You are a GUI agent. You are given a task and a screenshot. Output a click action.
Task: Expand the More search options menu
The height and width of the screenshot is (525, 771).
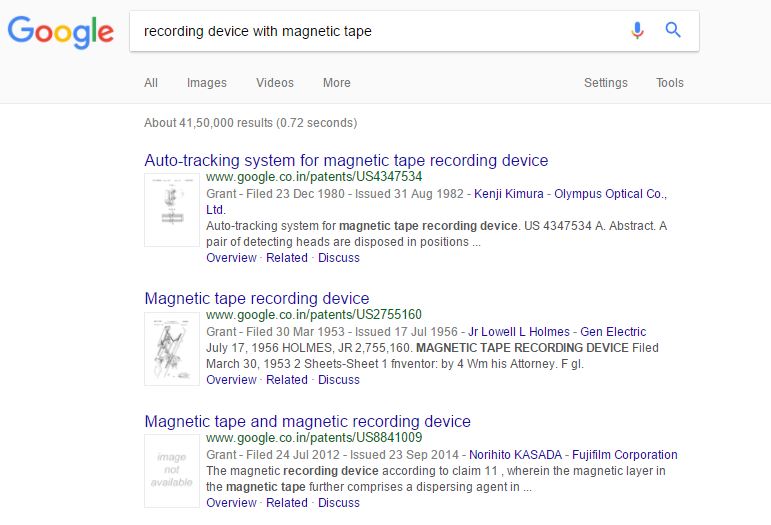[x=336, y=83]
